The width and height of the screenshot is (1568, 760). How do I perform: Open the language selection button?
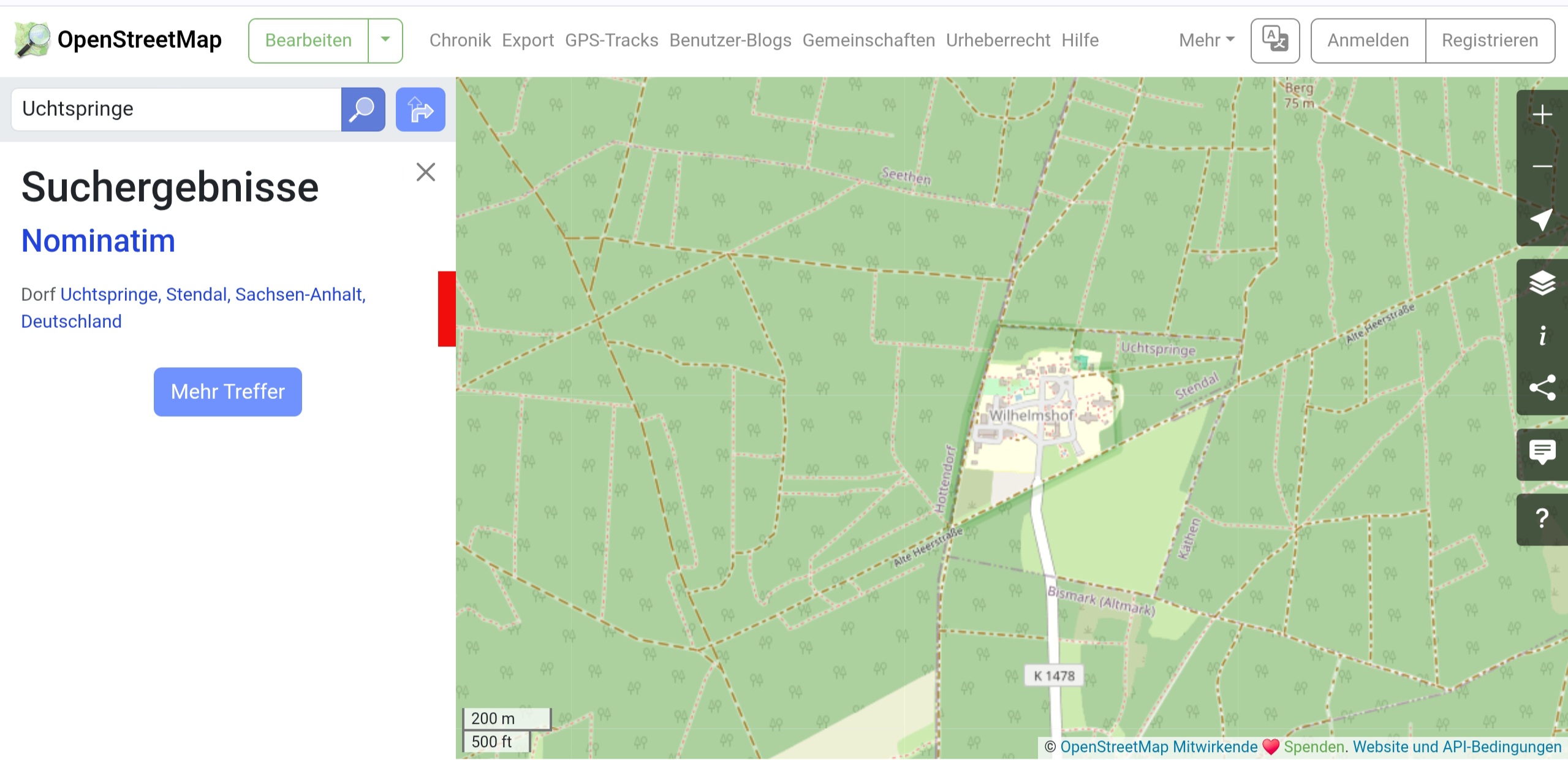pos(1275,40)
